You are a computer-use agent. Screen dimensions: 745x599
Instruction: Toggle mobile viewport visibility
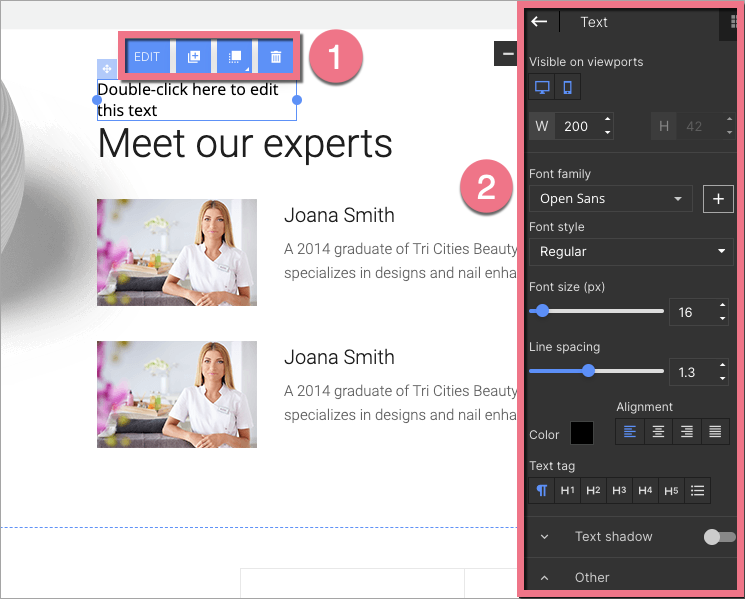[567, 87]
